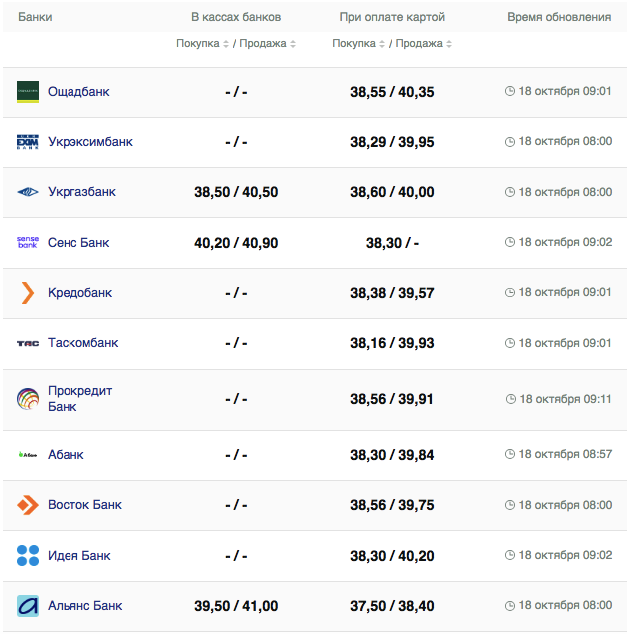Sort by Продажа under При оплате картой
This screenshot has height=634, width=627.
[x=423, y=44]
